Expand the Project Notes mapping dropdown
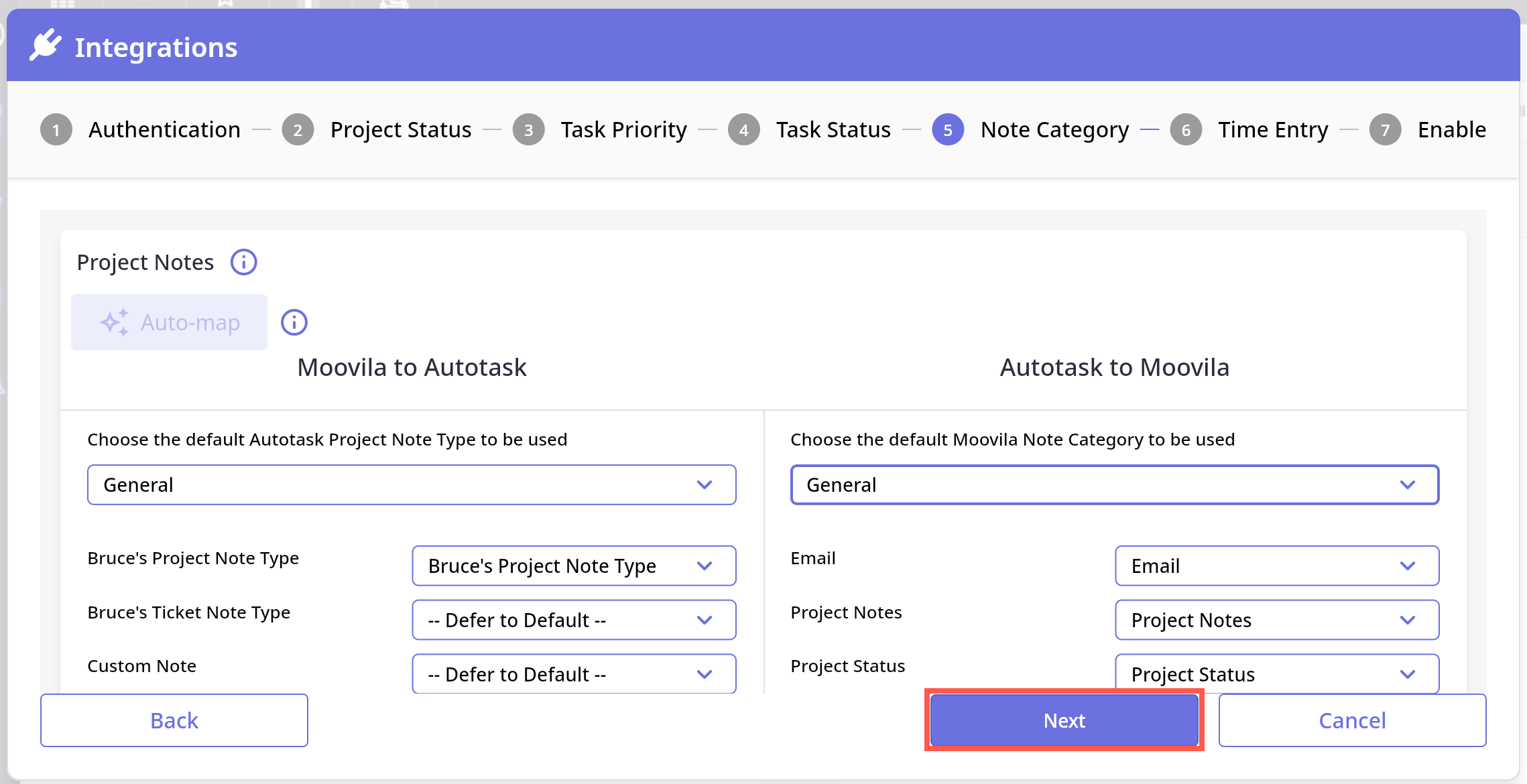Screen dimensions: 1527x784 (1276, 620)
